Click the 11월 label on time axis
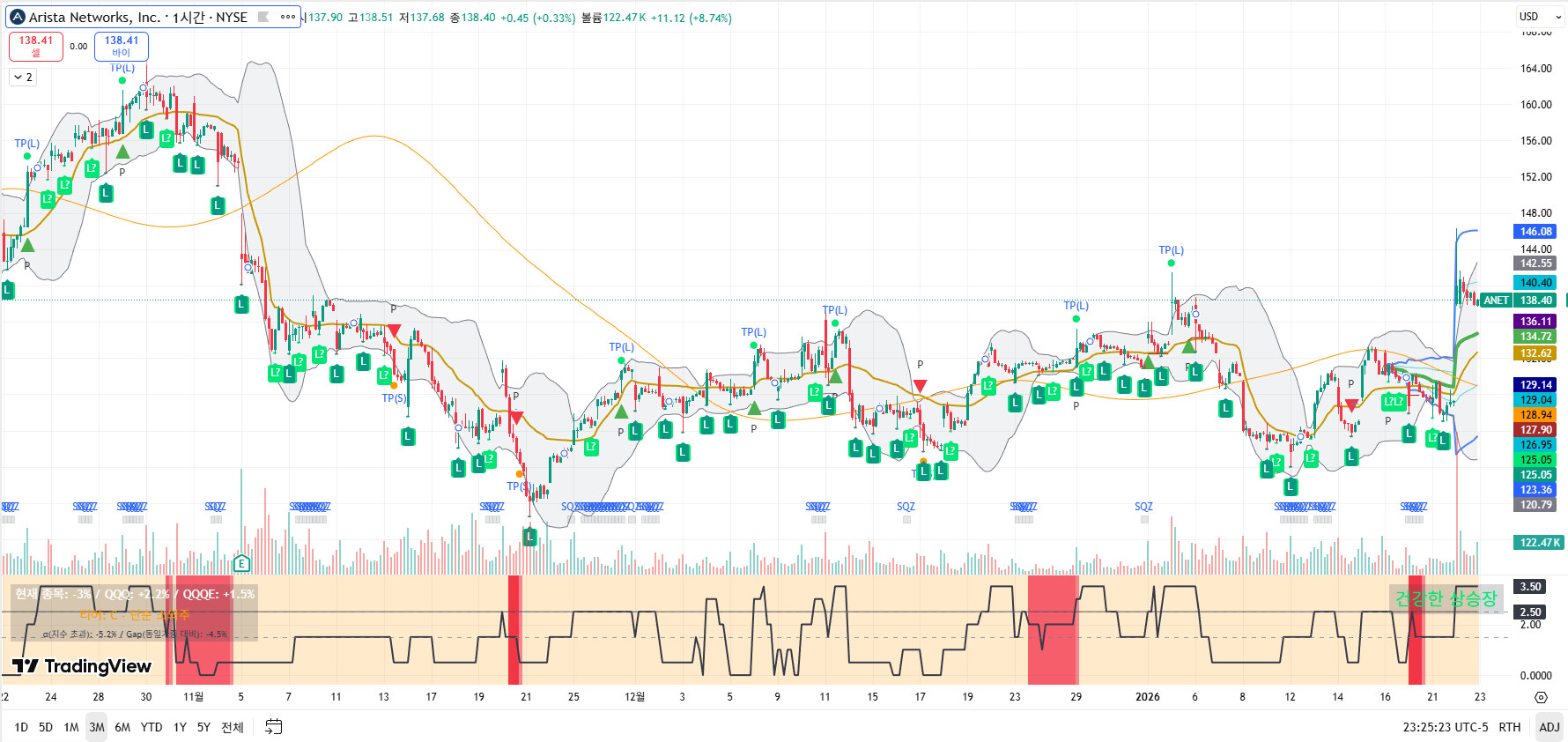This screenshot has height=742, width=1568. pyautogui.click(x=193, y=697)
